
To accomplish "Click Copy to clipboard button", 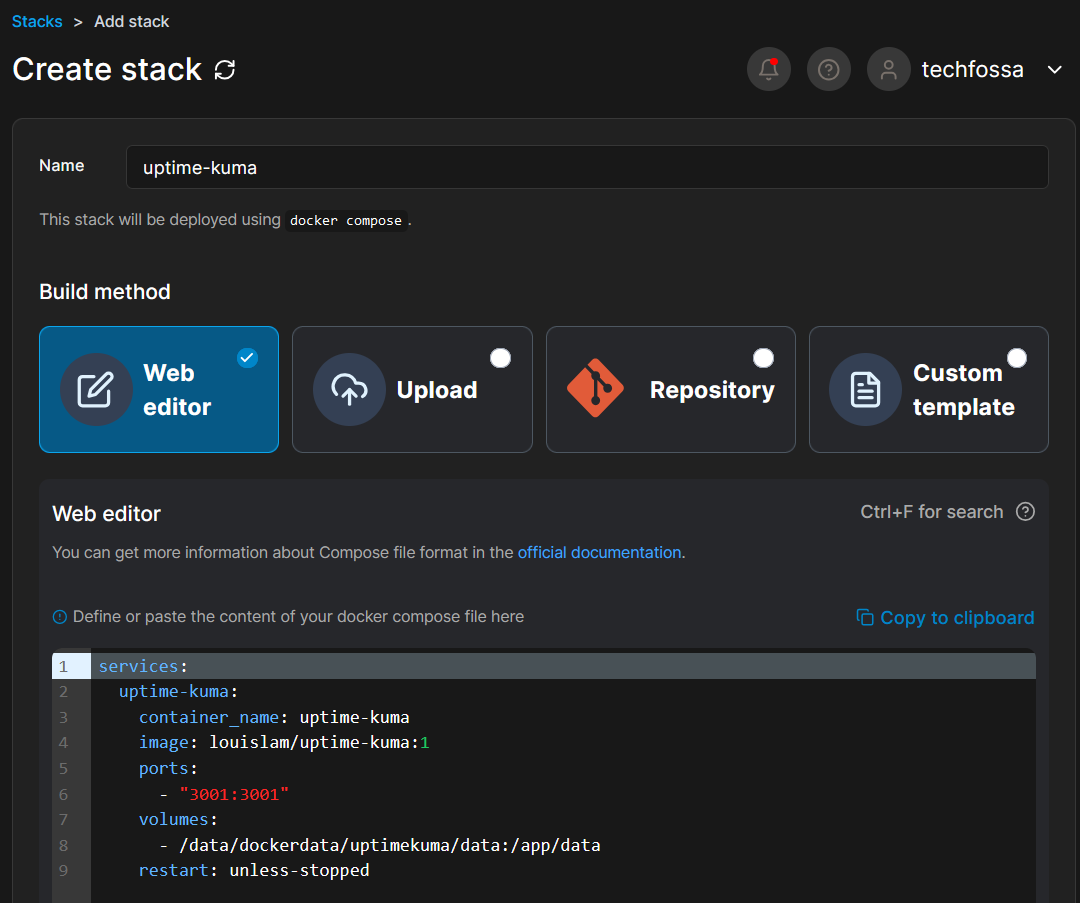I will [945, 618].
